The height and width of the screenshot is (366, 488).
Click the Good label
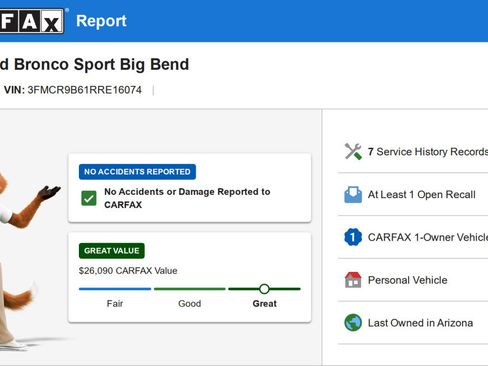pyautogui.click(x=190, y=304)
